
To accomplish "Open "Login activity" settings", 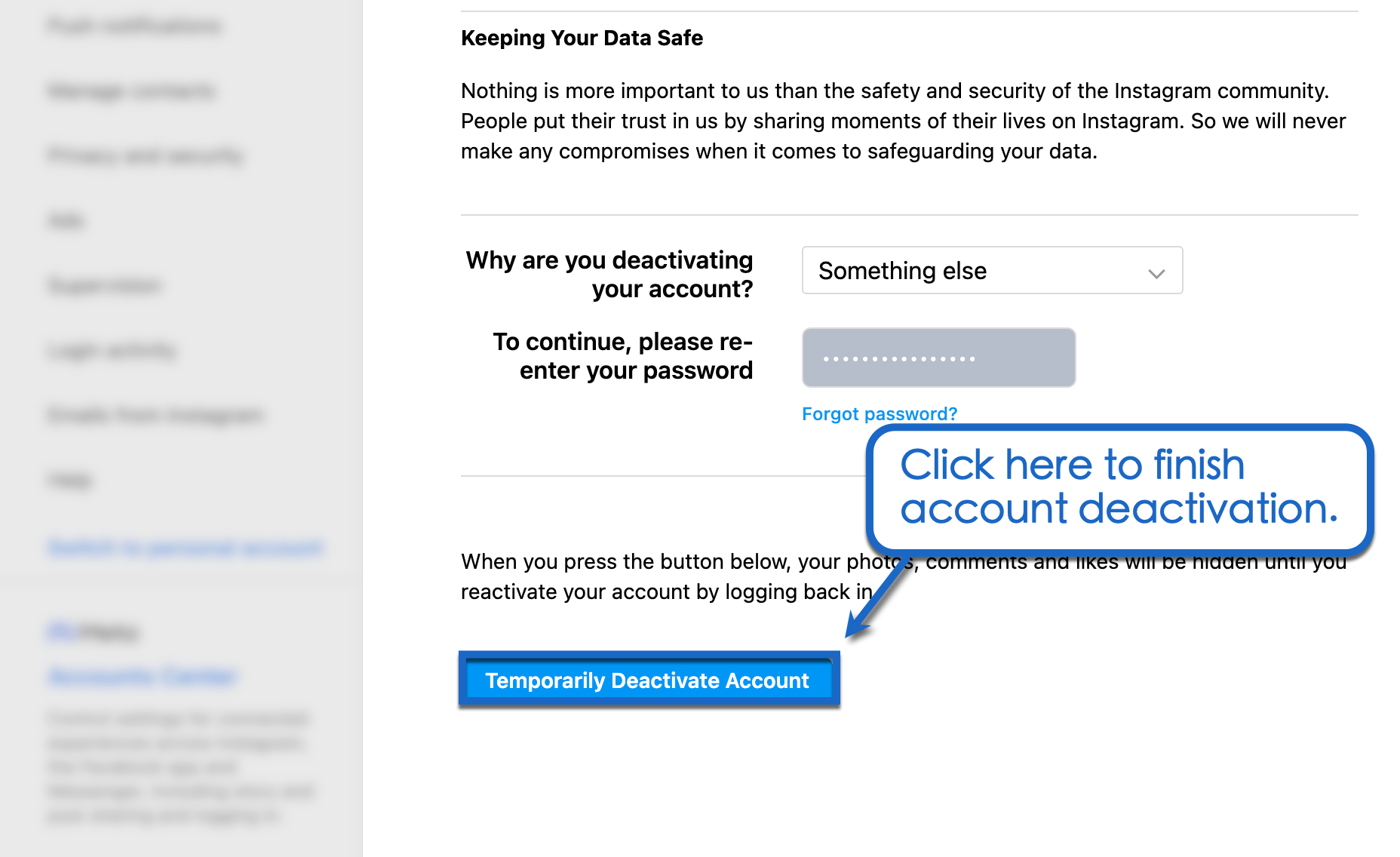I will click(111, 349).
